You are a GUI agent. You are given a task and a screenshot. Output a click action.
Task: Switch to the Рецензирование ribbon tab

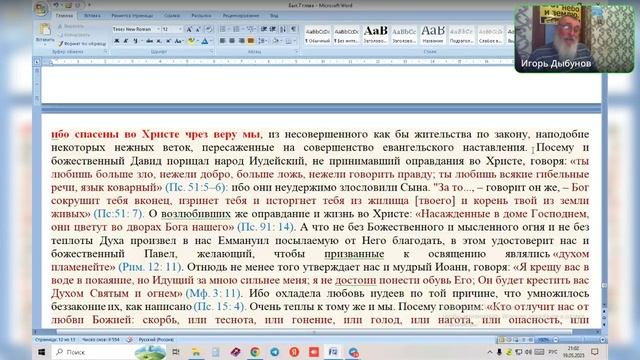coord(240,16)
